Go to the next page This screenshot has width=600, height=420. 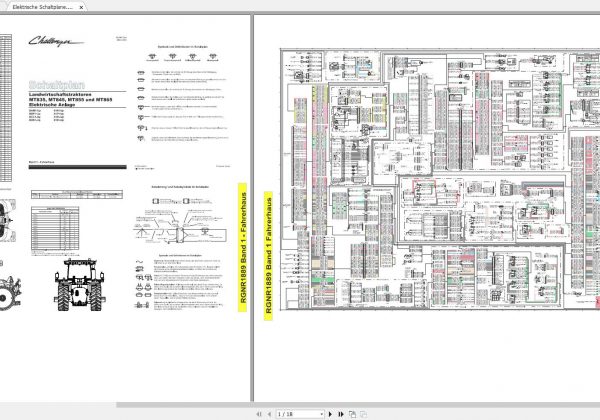point(330,414)
